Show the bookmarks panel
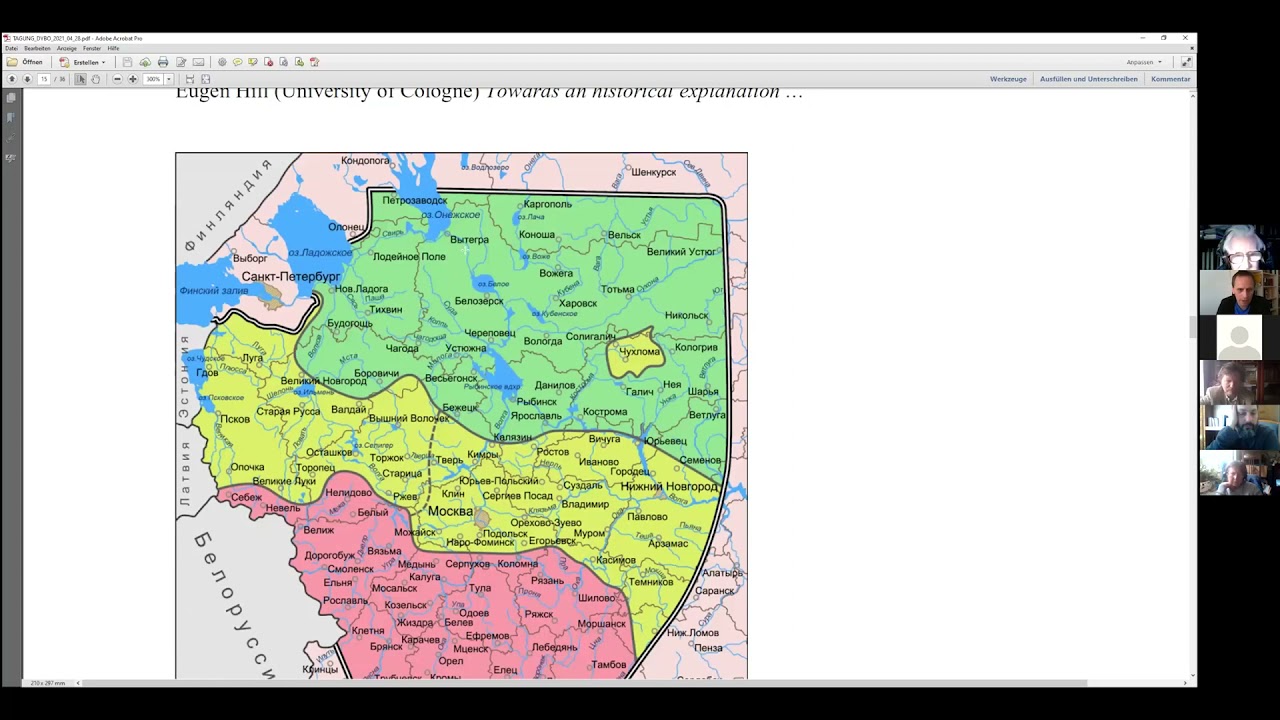The height and width of the screenshot is (720, 1280). pos(11,118)
